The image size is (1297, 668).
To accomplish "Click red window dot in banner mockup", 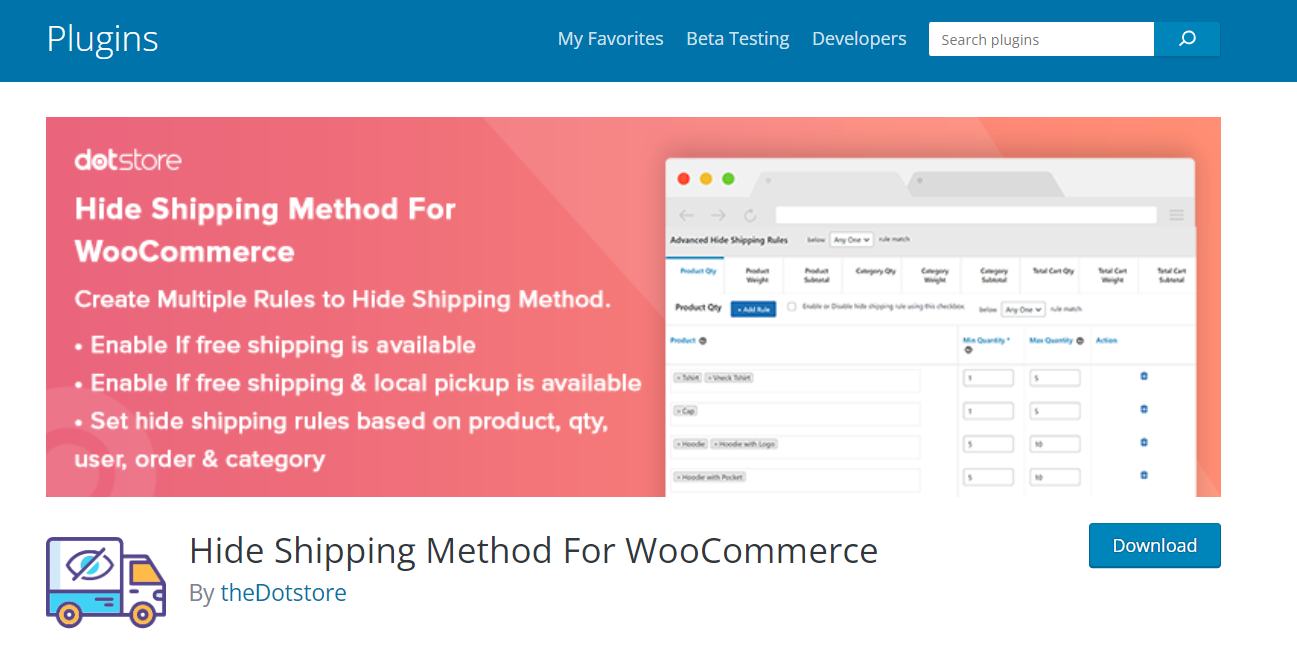I will click(x=684, y=179).
